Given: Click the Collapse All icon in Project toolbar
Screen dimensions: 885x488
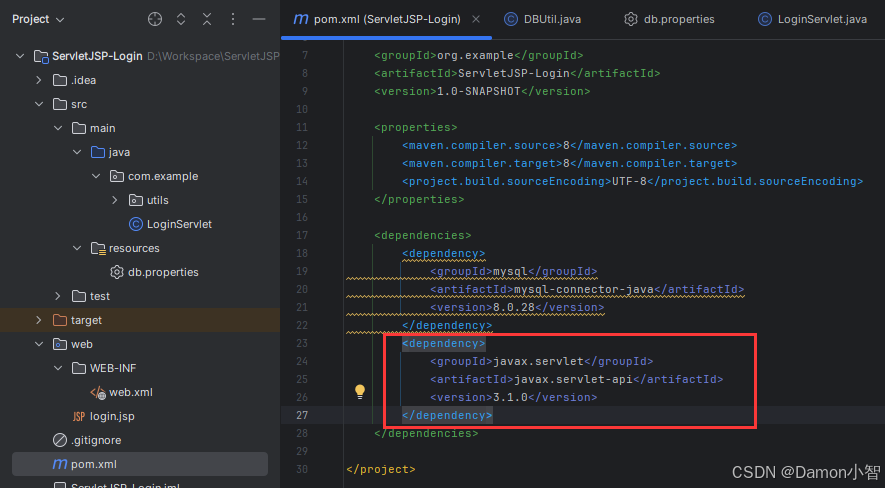Looking at the screenshot, I should click(207, 19).
